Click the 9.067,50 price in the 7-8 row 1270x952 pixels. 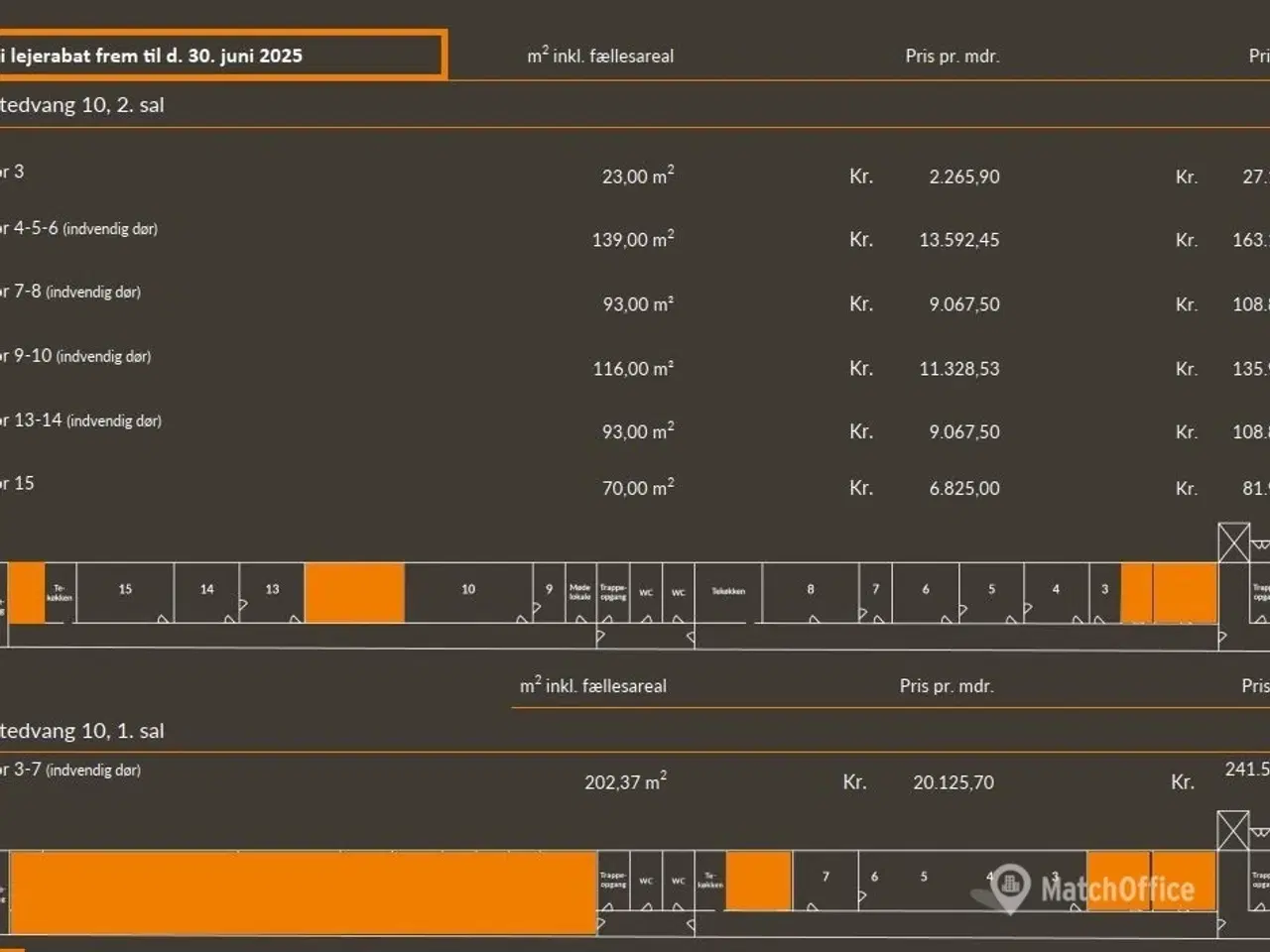point(964,304)
